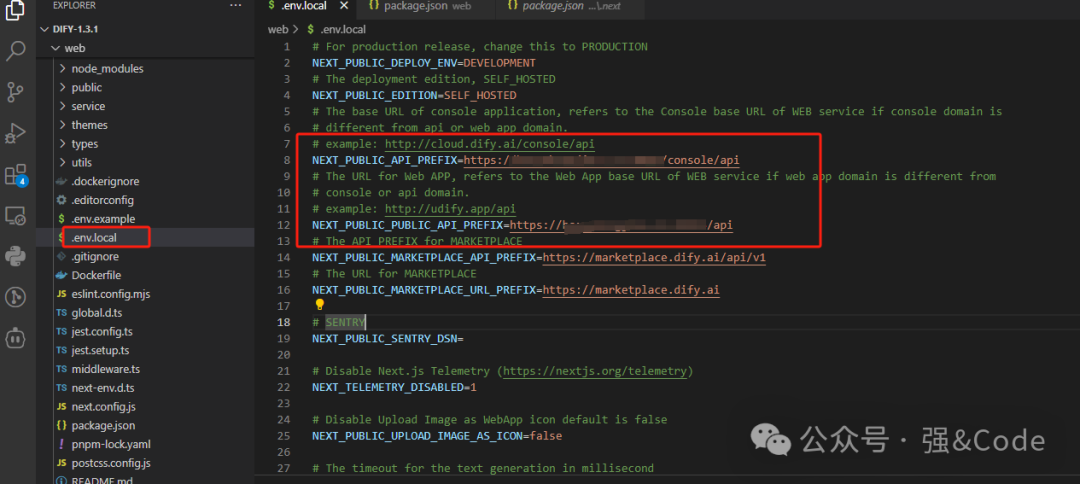This screenshot has height=484, width=1080.
Task: Click NEXT_PUBLIC_EDITION=SELF_HOSTED line
Action: tap(414, 95)
